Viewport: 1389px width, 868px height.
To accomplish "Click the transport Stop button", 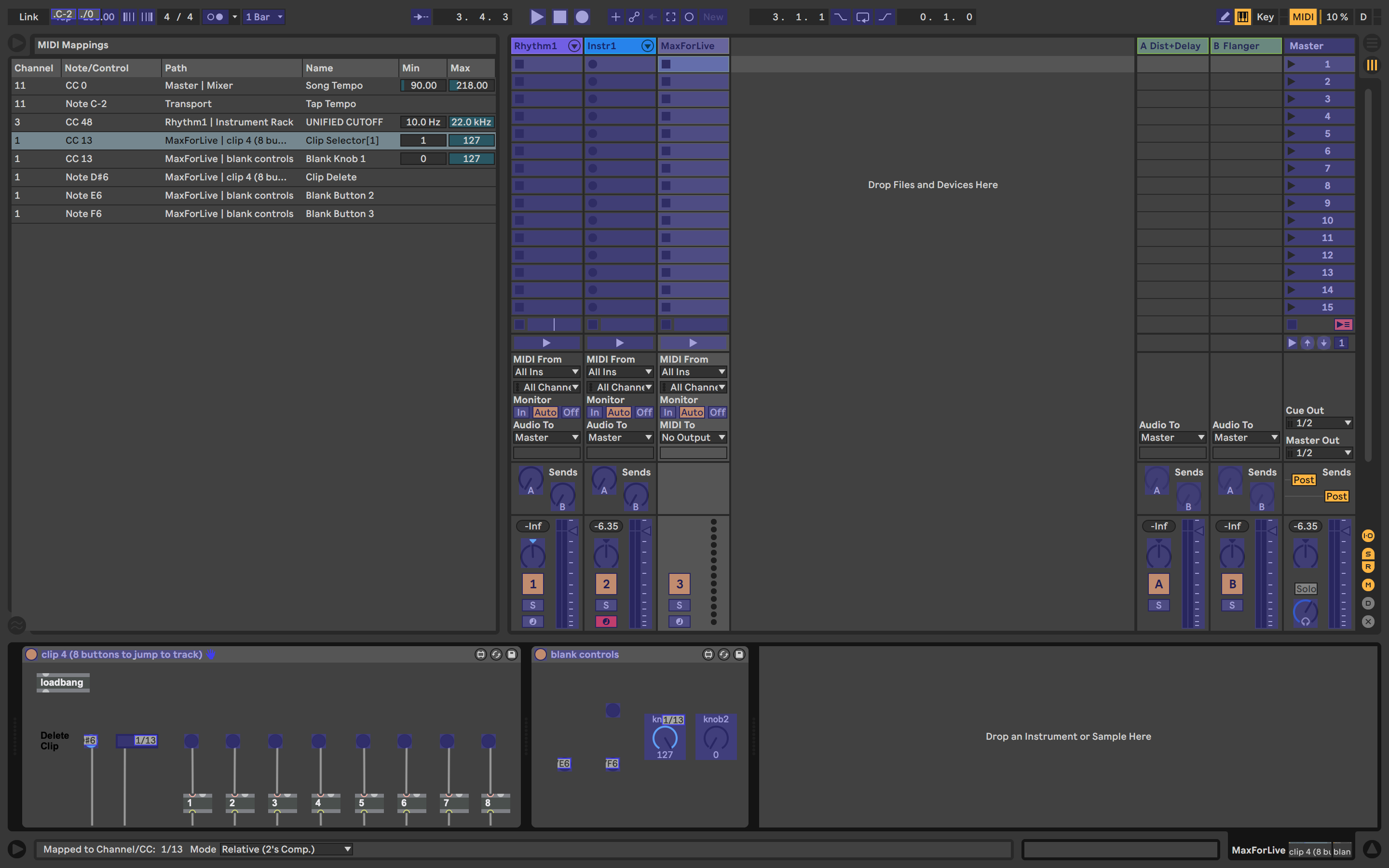I will pos(559,17).
